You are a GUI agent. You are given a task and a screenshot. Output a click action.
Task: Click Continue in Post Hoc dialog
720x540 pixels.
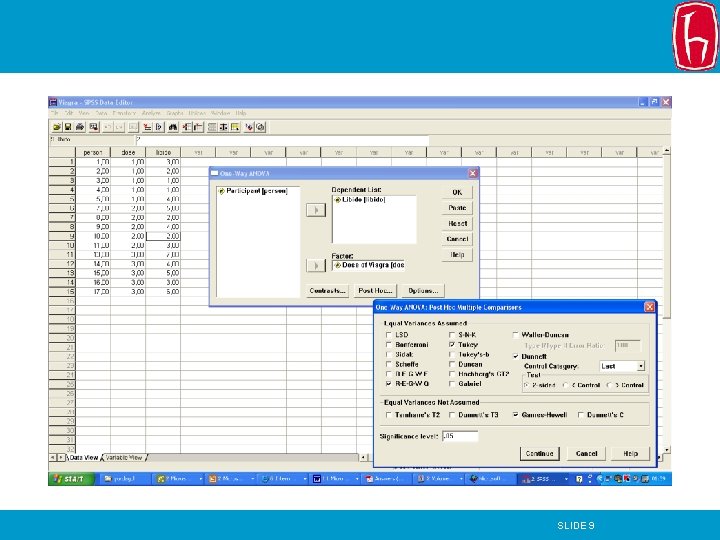(x=540, y=454)
